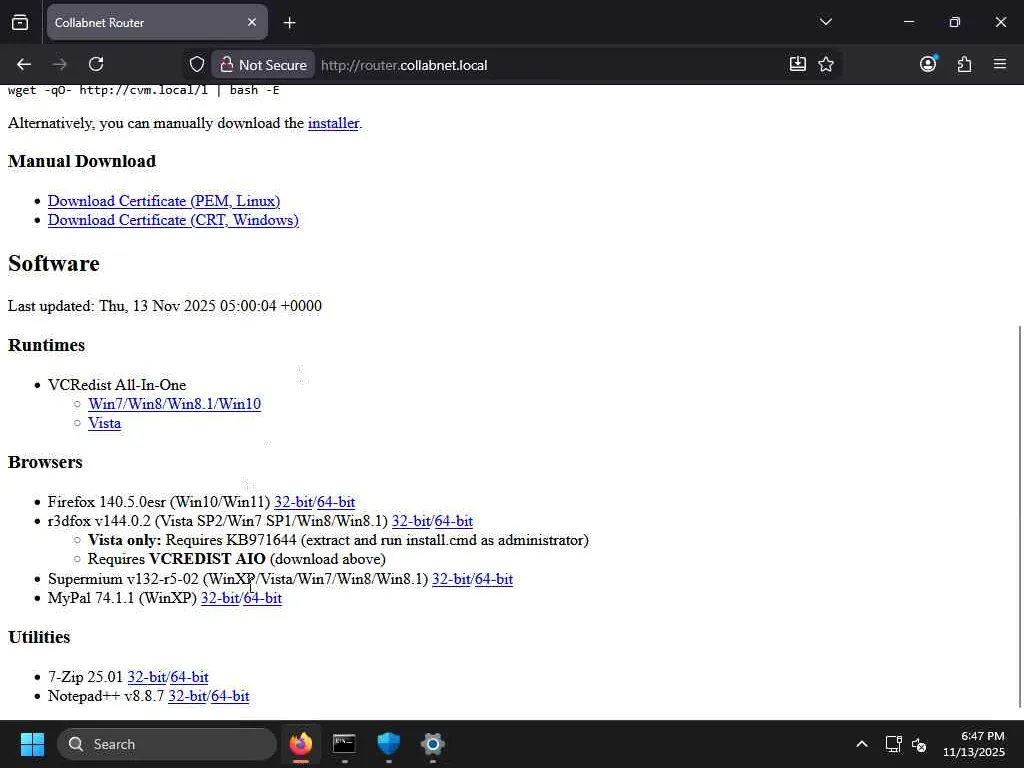Click the wget command line text
The width and height of the screenshot is (1024, 768).
144,90
